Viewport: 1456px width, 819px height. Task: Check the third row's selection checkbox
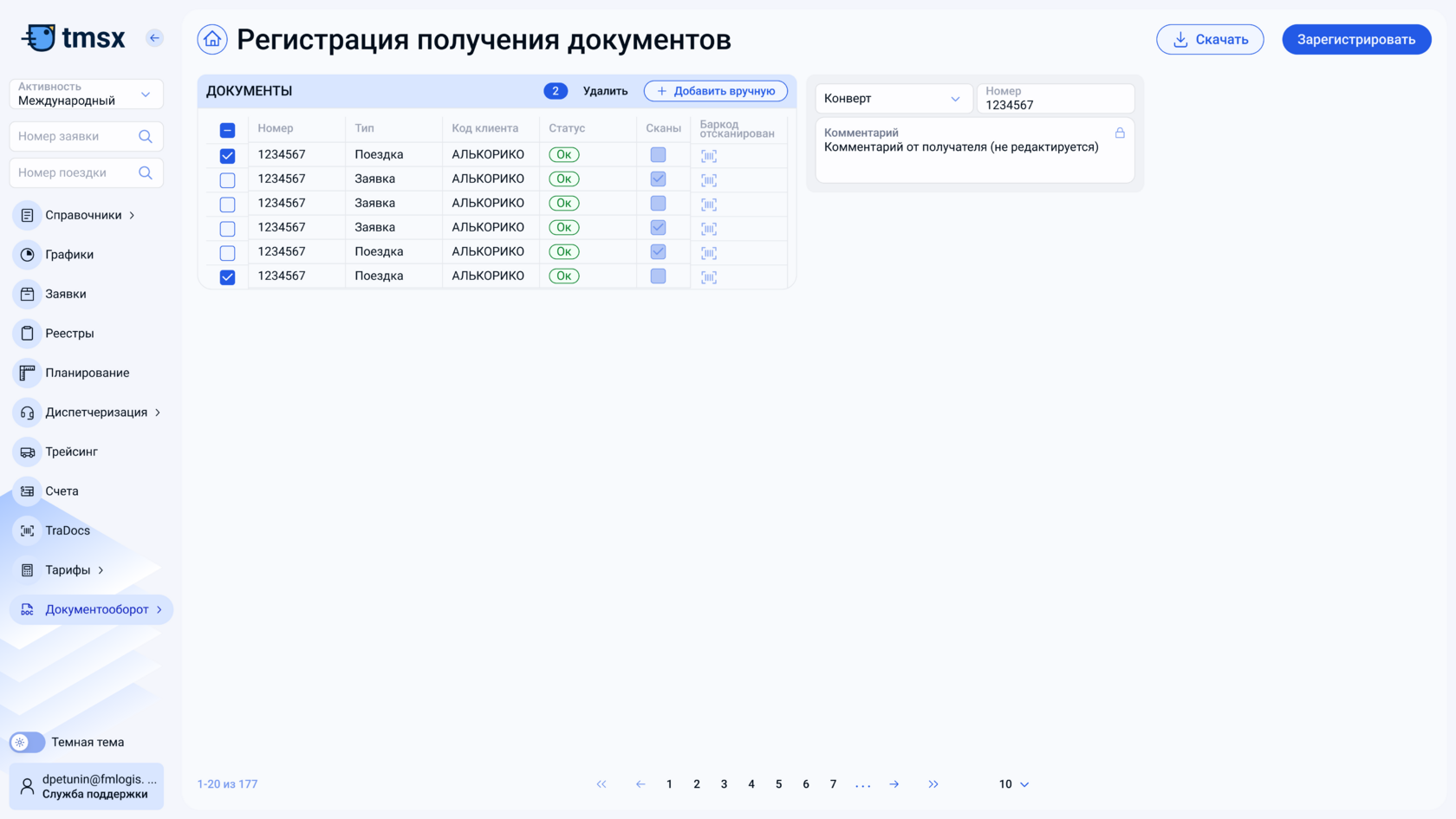coord(227,205)
